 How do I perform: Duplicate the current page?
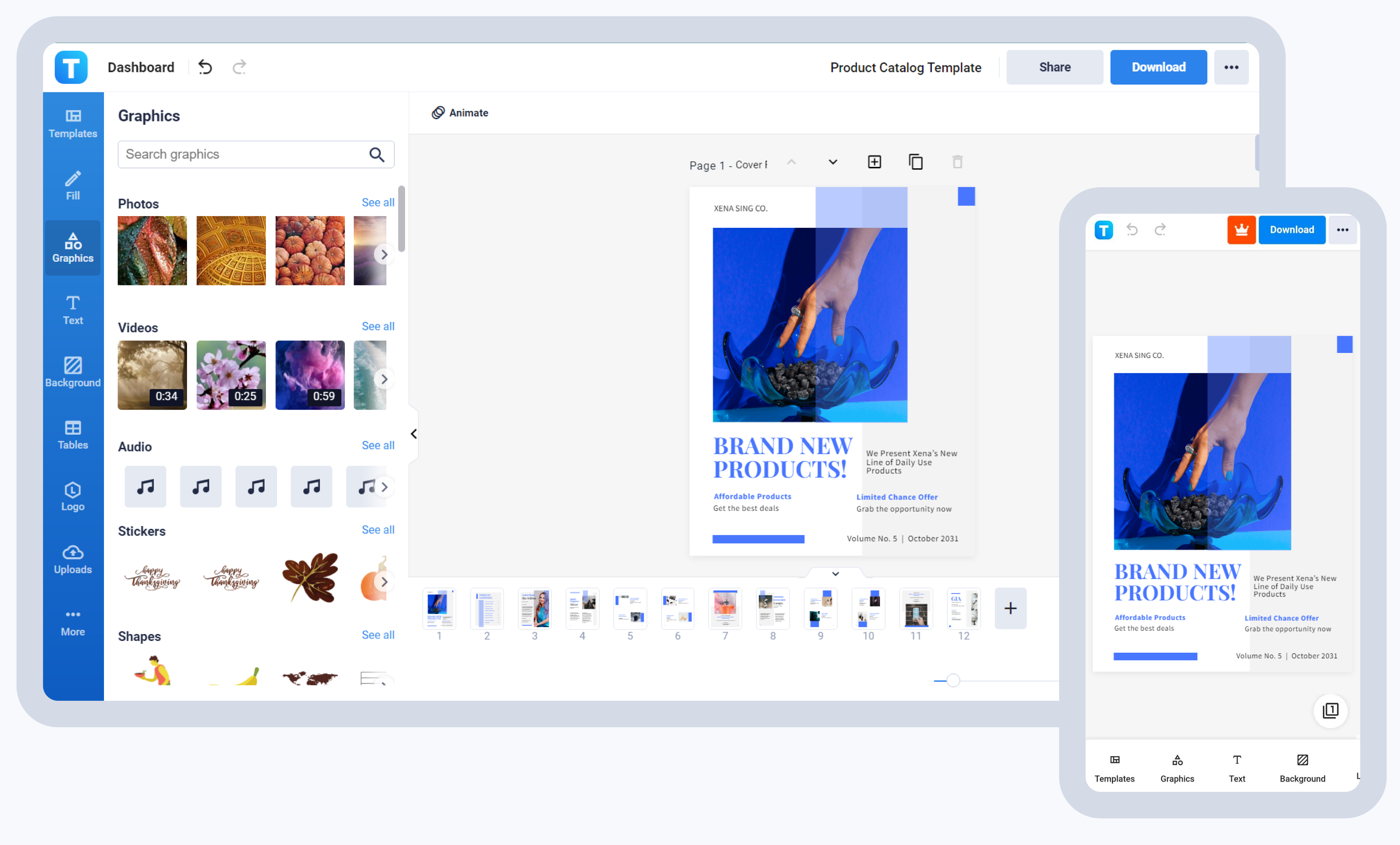(916, 162)
